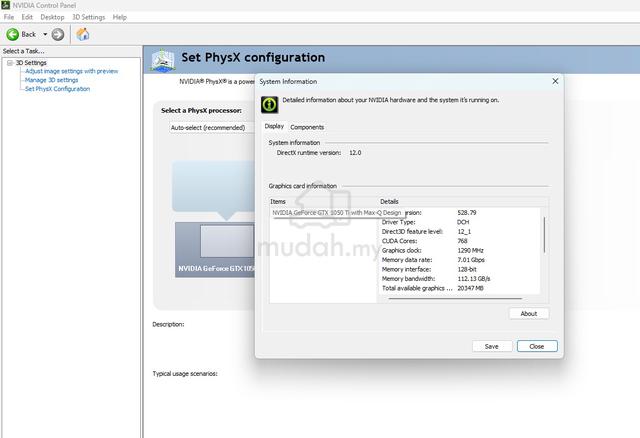
Task: Click the green info icon in System Information
Action: point(270,104)
